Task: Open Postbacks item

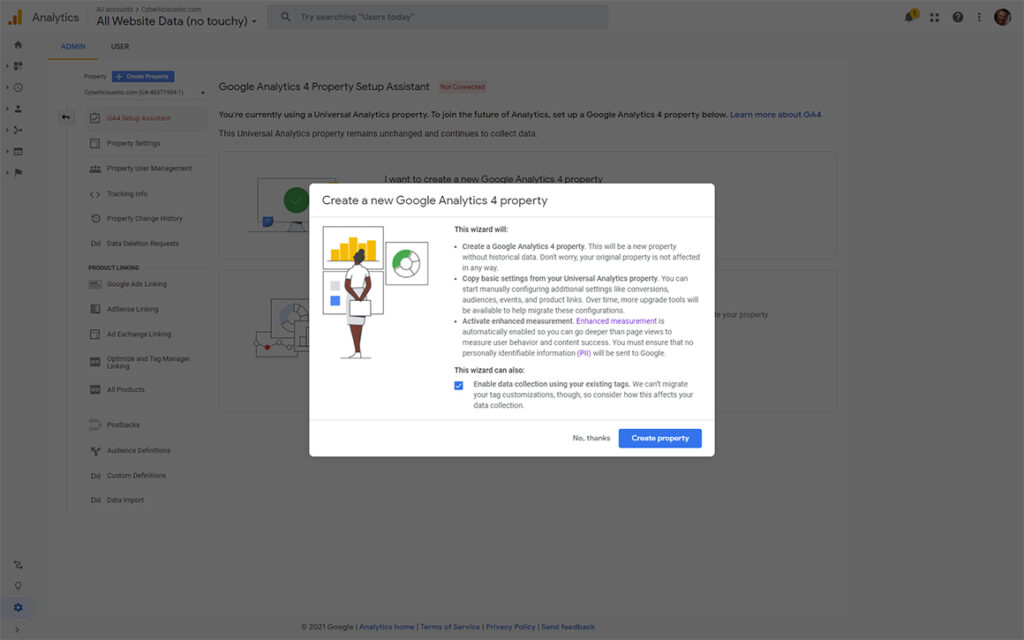Action: pyautogui.click(x=123, y=425)
